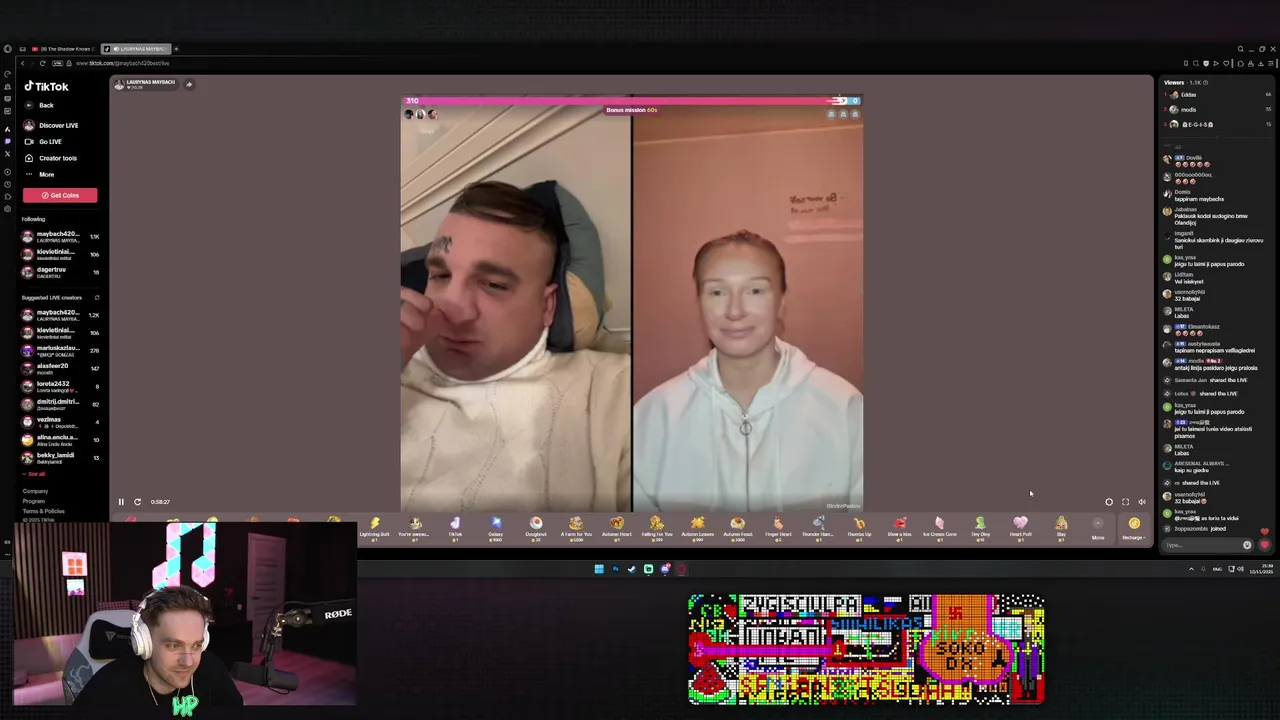This screenshot has height=720, width=1280.
Task: Send the Falling for You gift
Action: tap(657, 528)
